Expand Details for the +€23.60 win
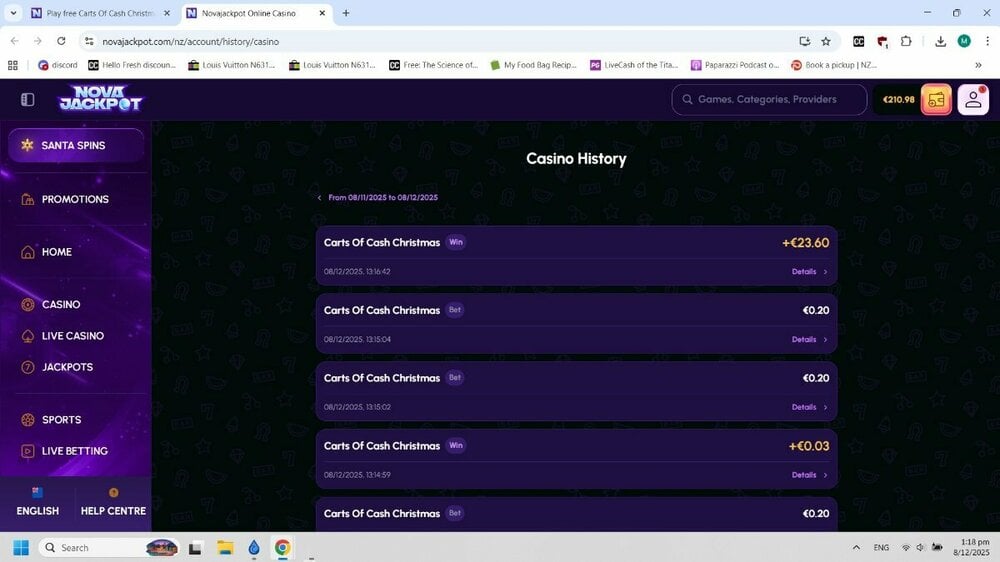 pyautogui.click(x=809, y=272)
